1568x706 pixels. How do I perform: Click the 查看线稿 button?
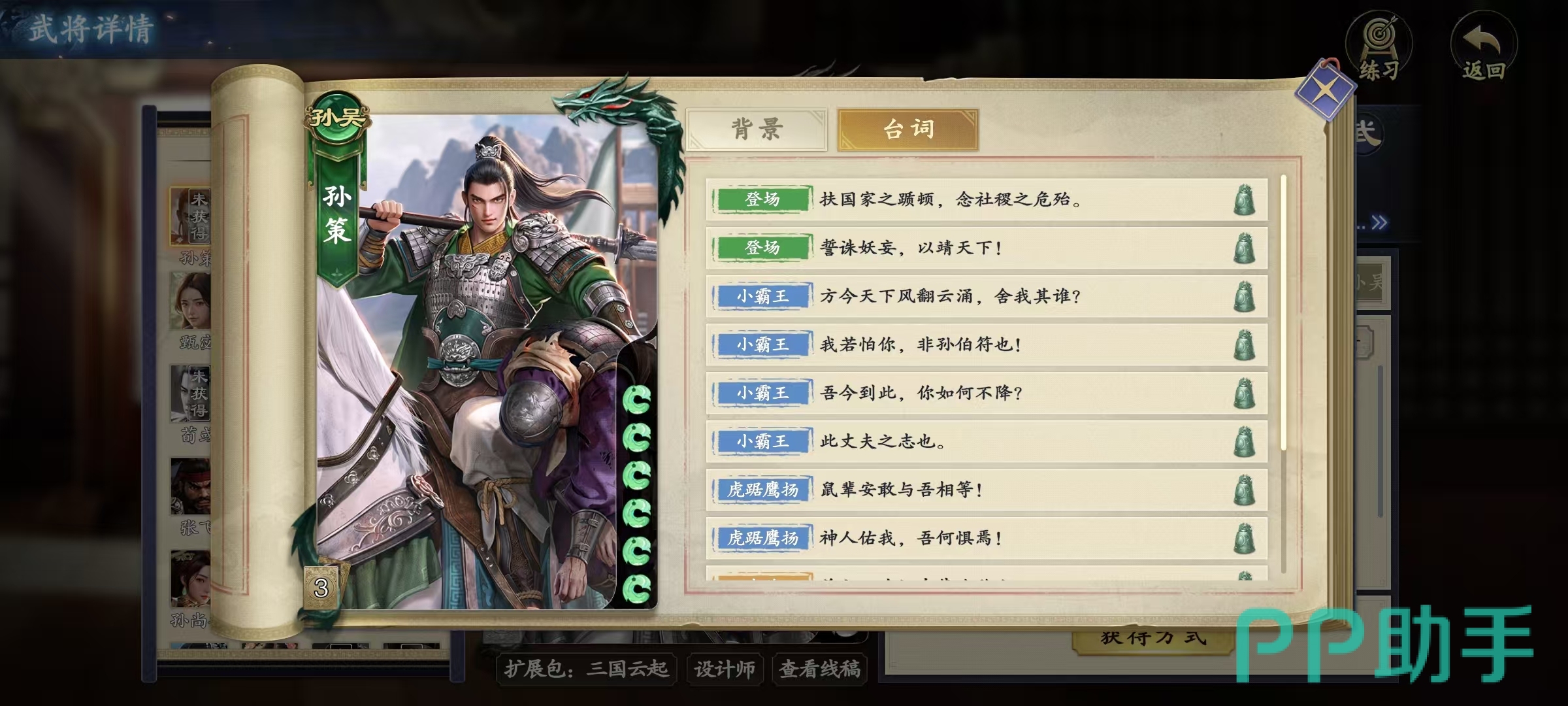820,669
